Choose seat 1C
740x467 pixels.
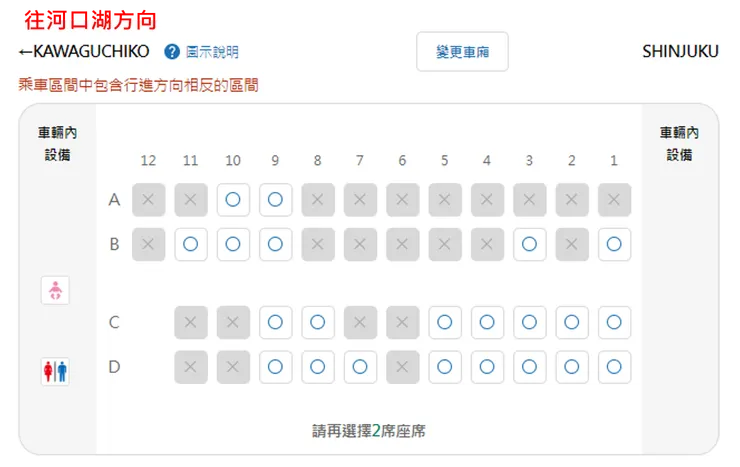(x=614, y=322)
